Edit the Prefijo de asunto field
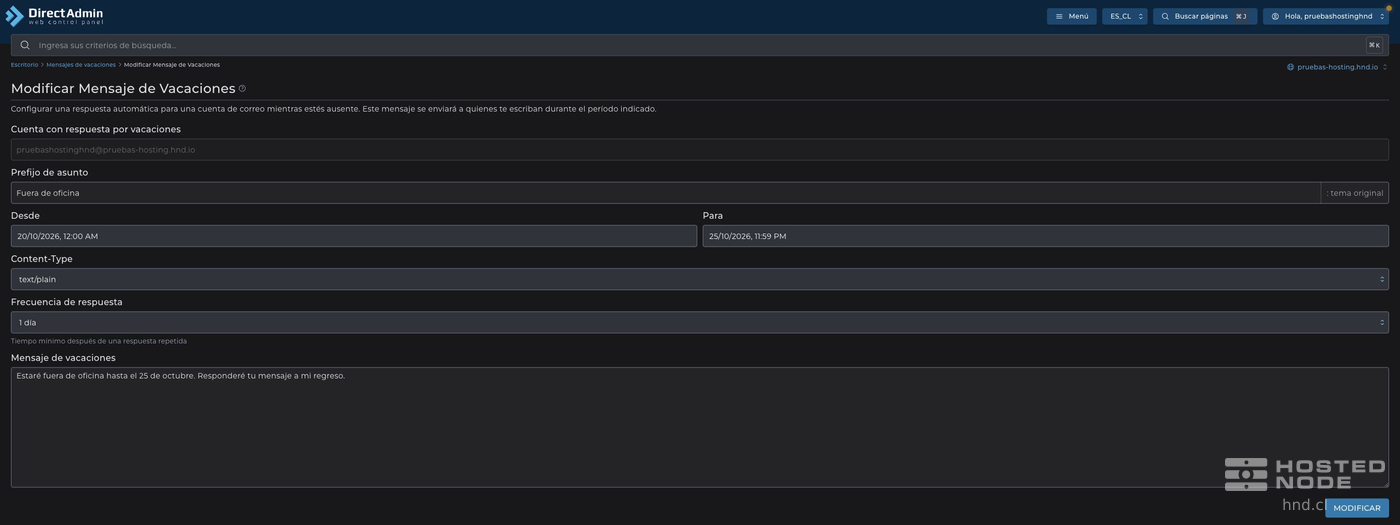Image resolution: width=1400 pixels, height=525 pixels. coord(666,193)
